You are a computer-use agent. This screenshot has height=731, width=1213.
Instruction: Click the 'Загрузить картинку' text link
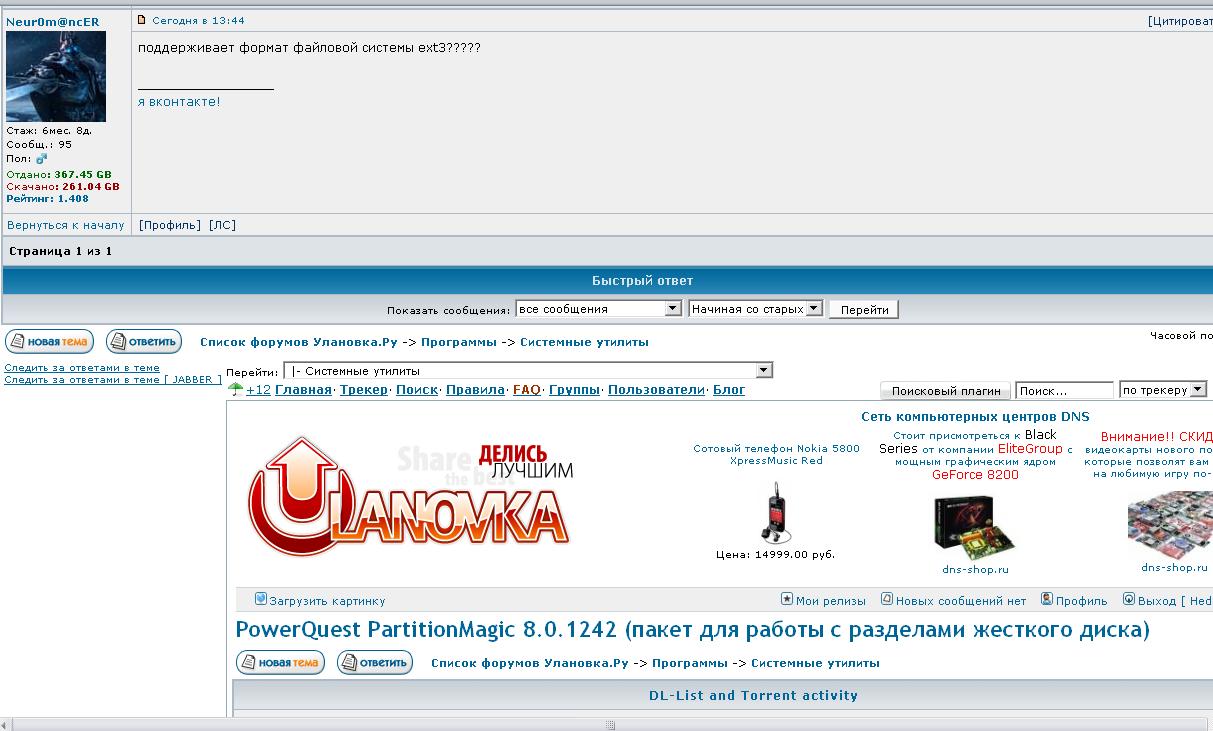[327, 601]
